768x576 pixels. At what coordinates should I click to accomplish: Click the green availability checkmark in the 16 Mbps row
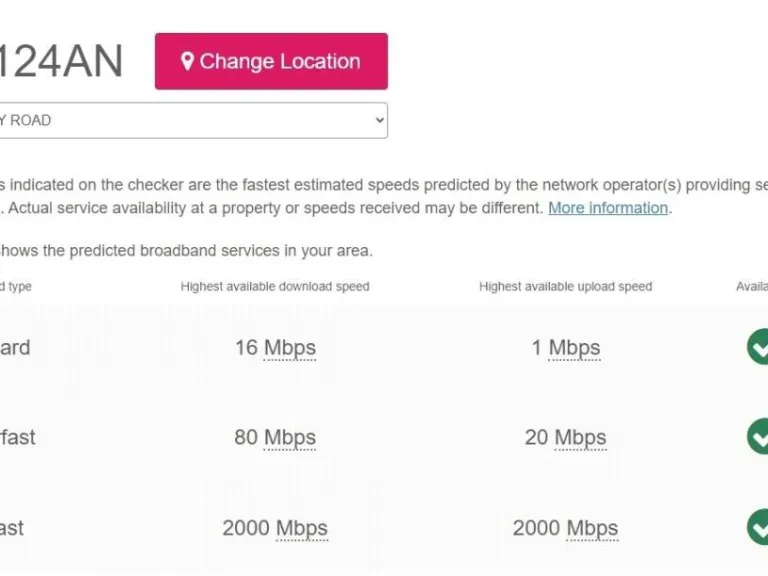click(x=759, y=347)
